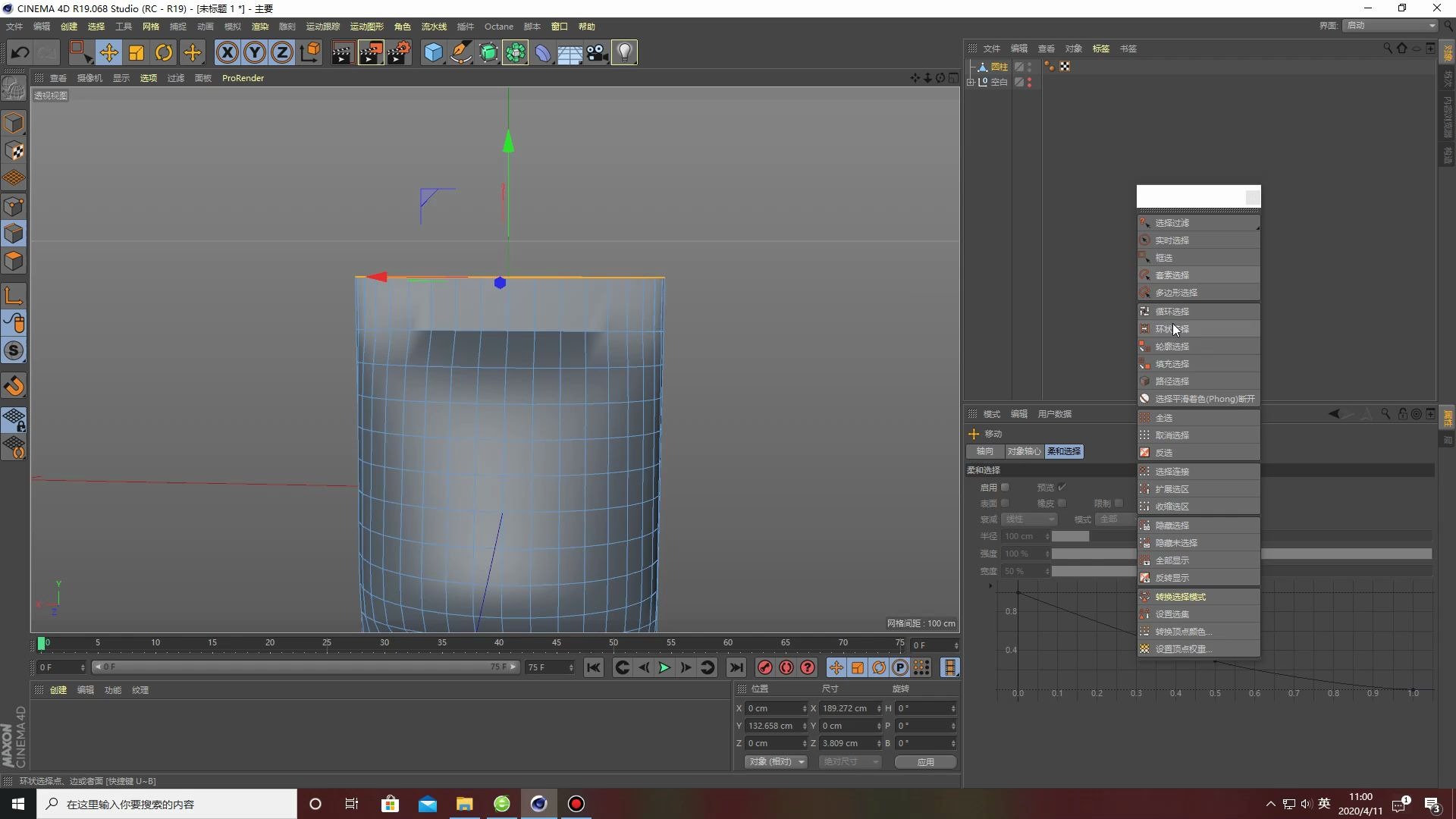Enable the 启用 soft selection checkbox
This screenshot has height=819, width=1456.
(1005, 488)
